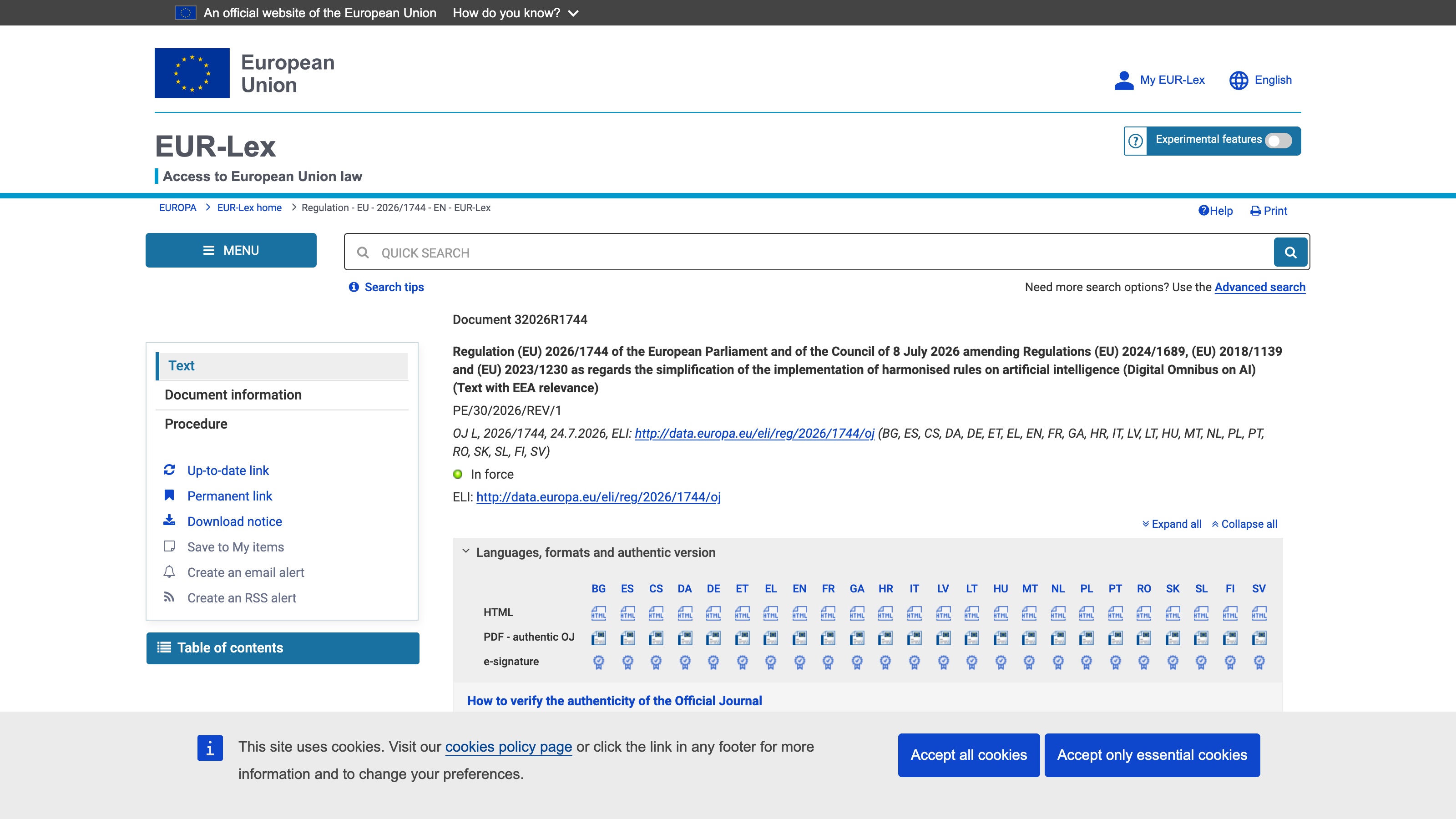Click the Print printer icon
The width and height of the screenshot is (1456, 819).
1255,211
